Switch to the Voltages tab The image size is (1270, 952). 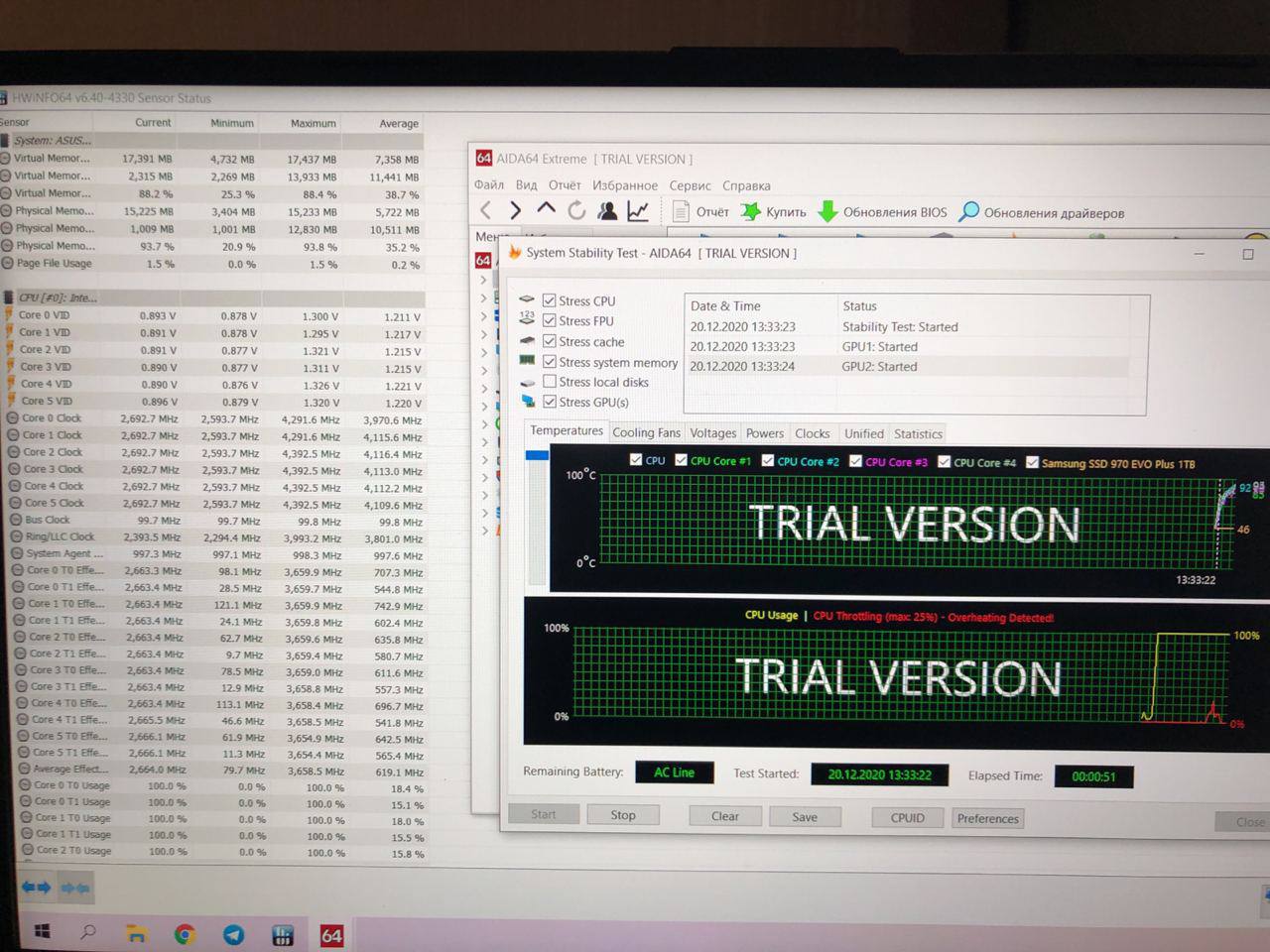coord(712,432)
